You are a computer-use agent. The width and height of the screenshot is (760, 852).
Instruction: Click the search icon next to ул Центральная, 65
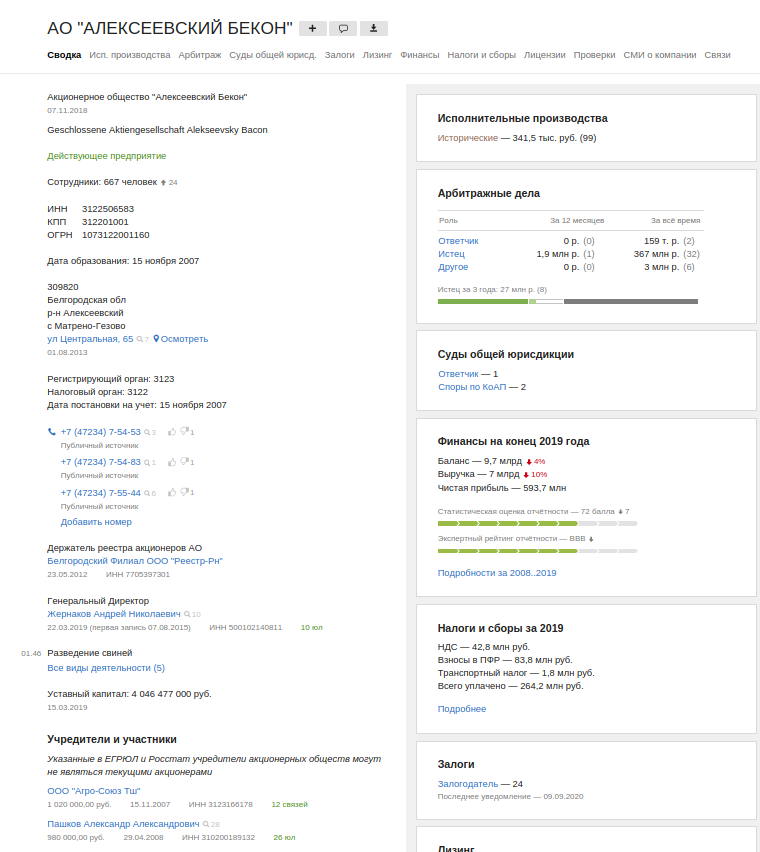click(140, 339)
